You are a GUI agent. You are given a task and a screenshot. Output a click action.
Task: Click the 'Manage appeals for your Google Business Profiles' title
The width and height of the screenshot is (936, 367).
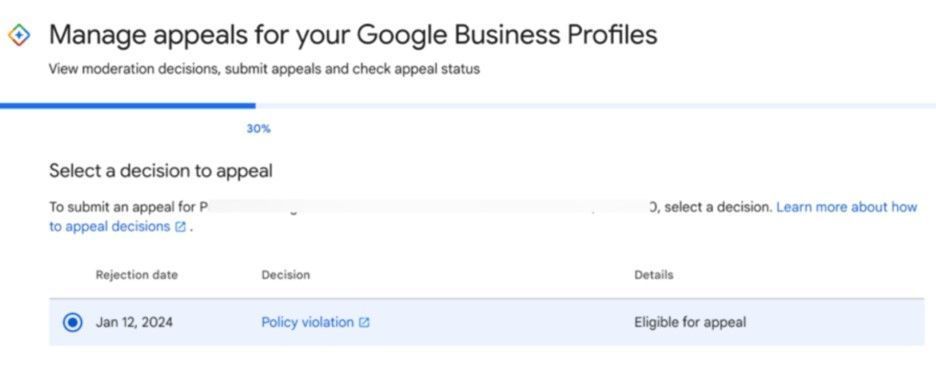click(353, 35)
